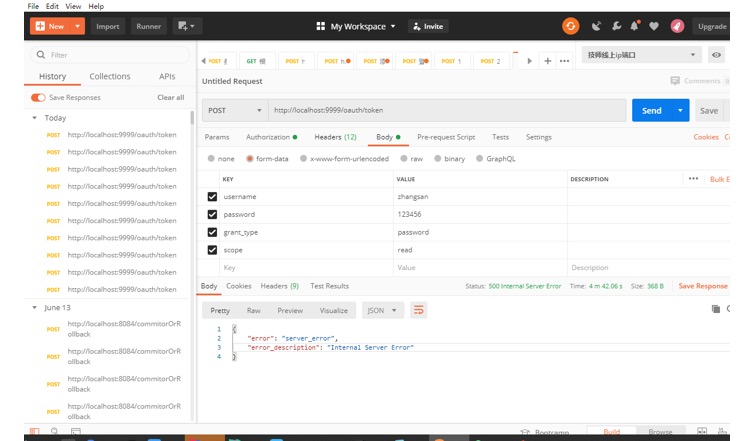This screenshot has height=441, width=754.
Task: Open the Authorization request tab
Action: [272, 137]
